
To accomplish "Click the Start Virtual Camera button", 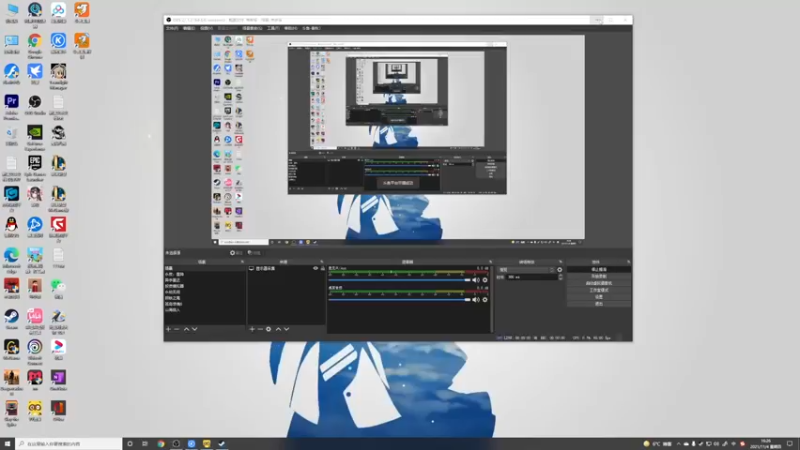I will (599, 283).
